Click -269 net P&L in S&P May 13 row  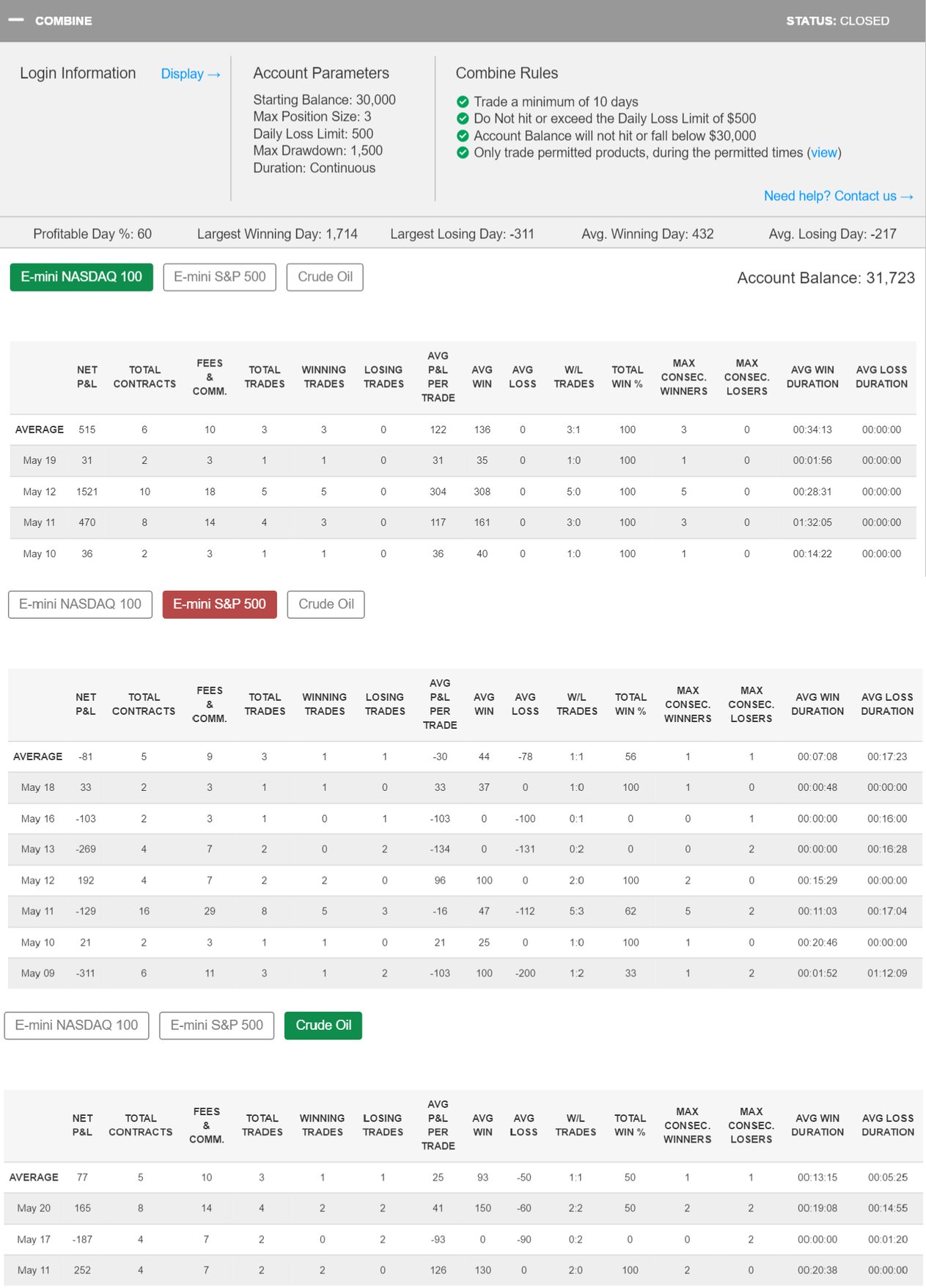click(86, 850)
